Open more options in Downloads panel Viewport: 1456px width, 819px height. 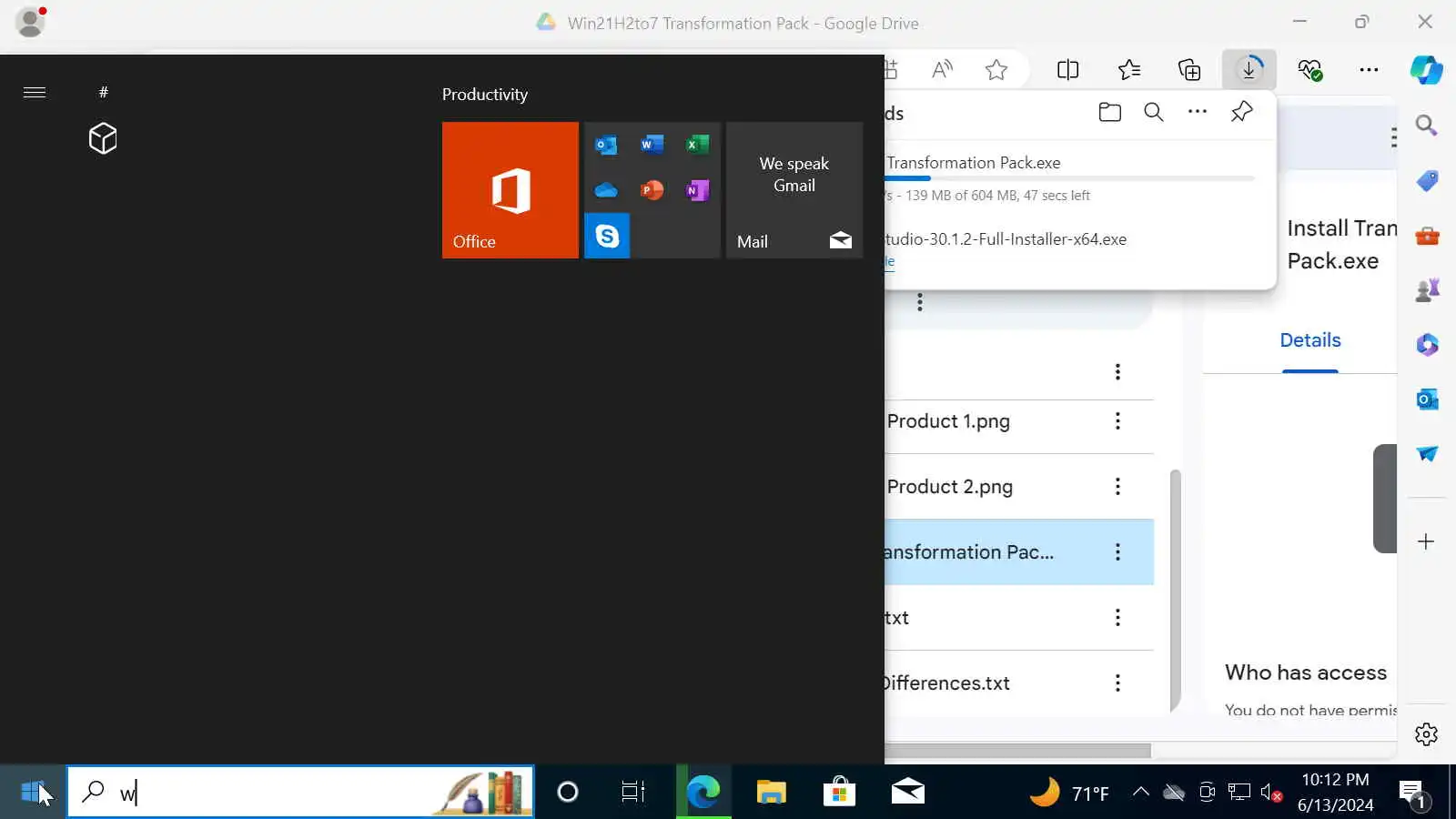(x=1198, y=112)
